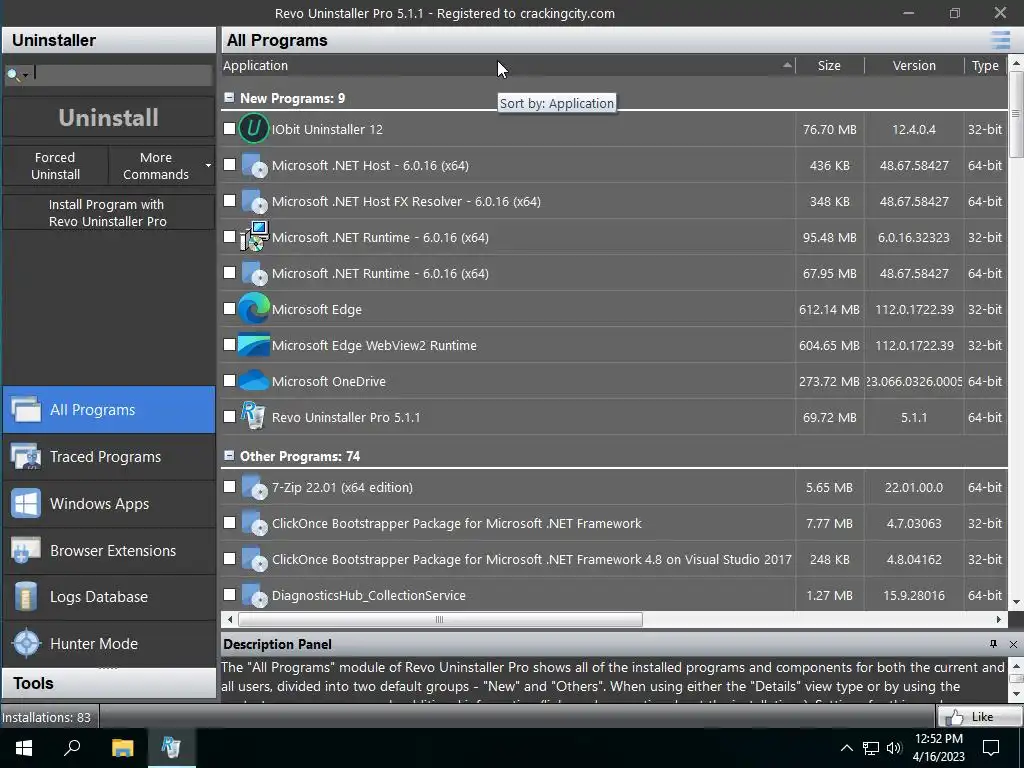Screen dimensions: 1024x768
Task: Click ClickOnce Bootstrapper 4.7.03063 icon
Action: click(x=254, y=523)
